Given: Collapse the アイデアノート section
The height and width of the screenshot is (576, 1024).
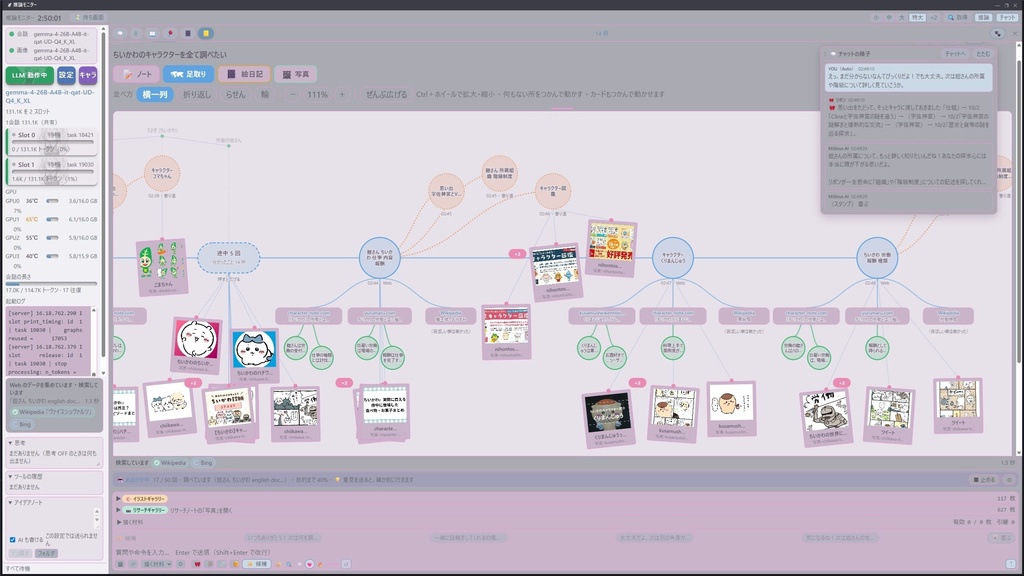Looking at the screenshot, I should pos(25,503).
